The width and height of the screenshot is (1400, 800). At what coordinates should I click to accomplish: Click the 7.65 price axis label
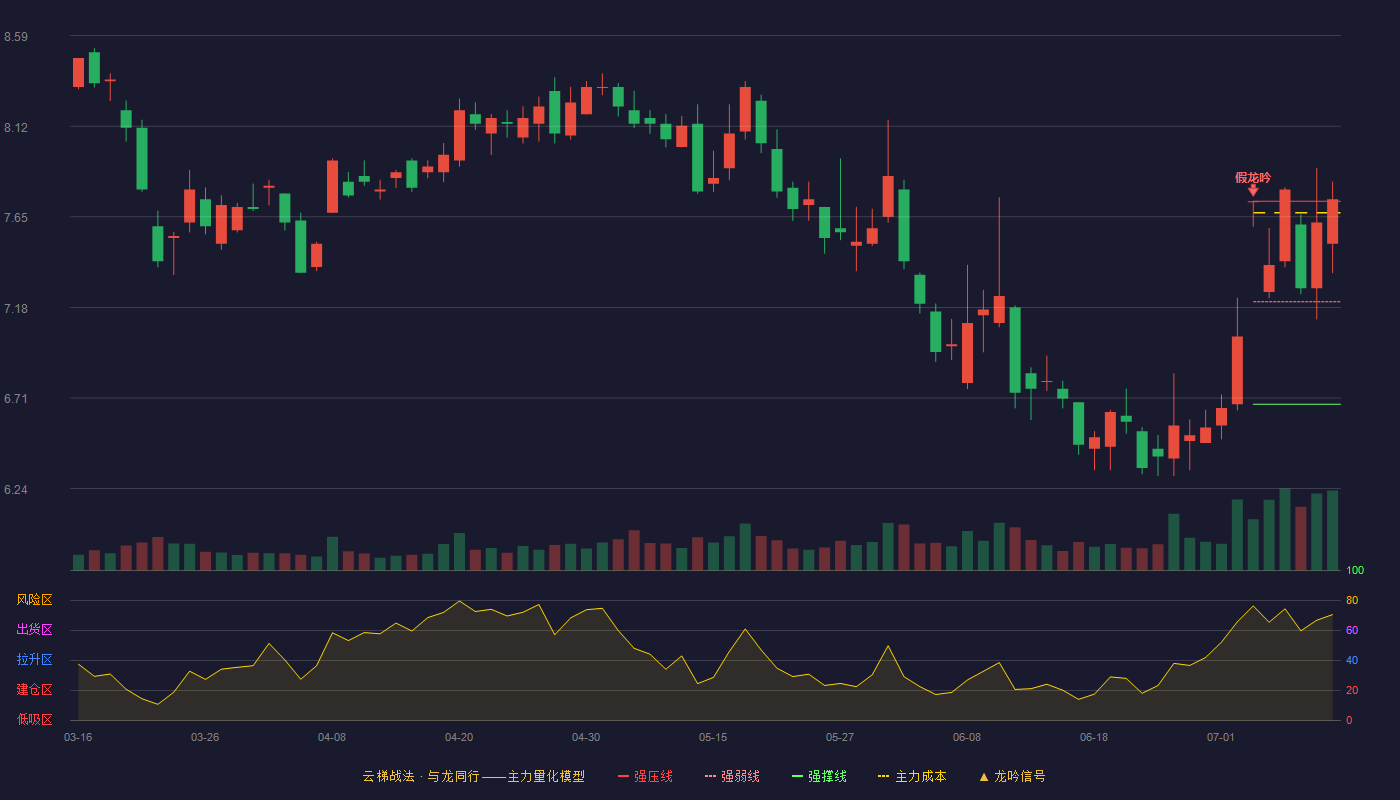pos(16,218)
